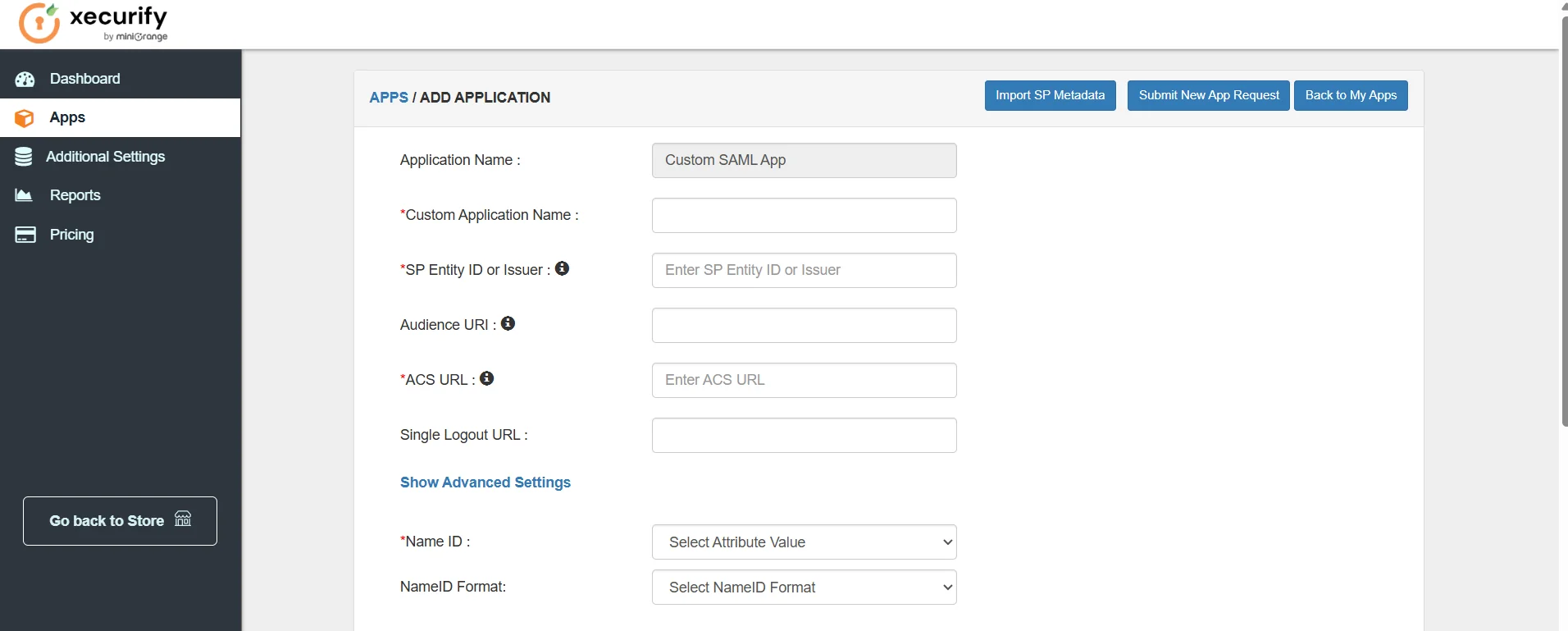The width and height of the screenshot is (1568, 631).
Task: Click the Apps box icon
Action: 25,118
